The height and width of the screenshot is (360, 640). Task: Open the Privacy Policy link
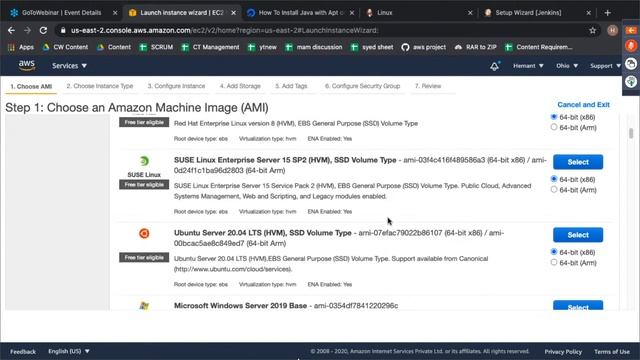pyautogui.click(x=563, y=351)
